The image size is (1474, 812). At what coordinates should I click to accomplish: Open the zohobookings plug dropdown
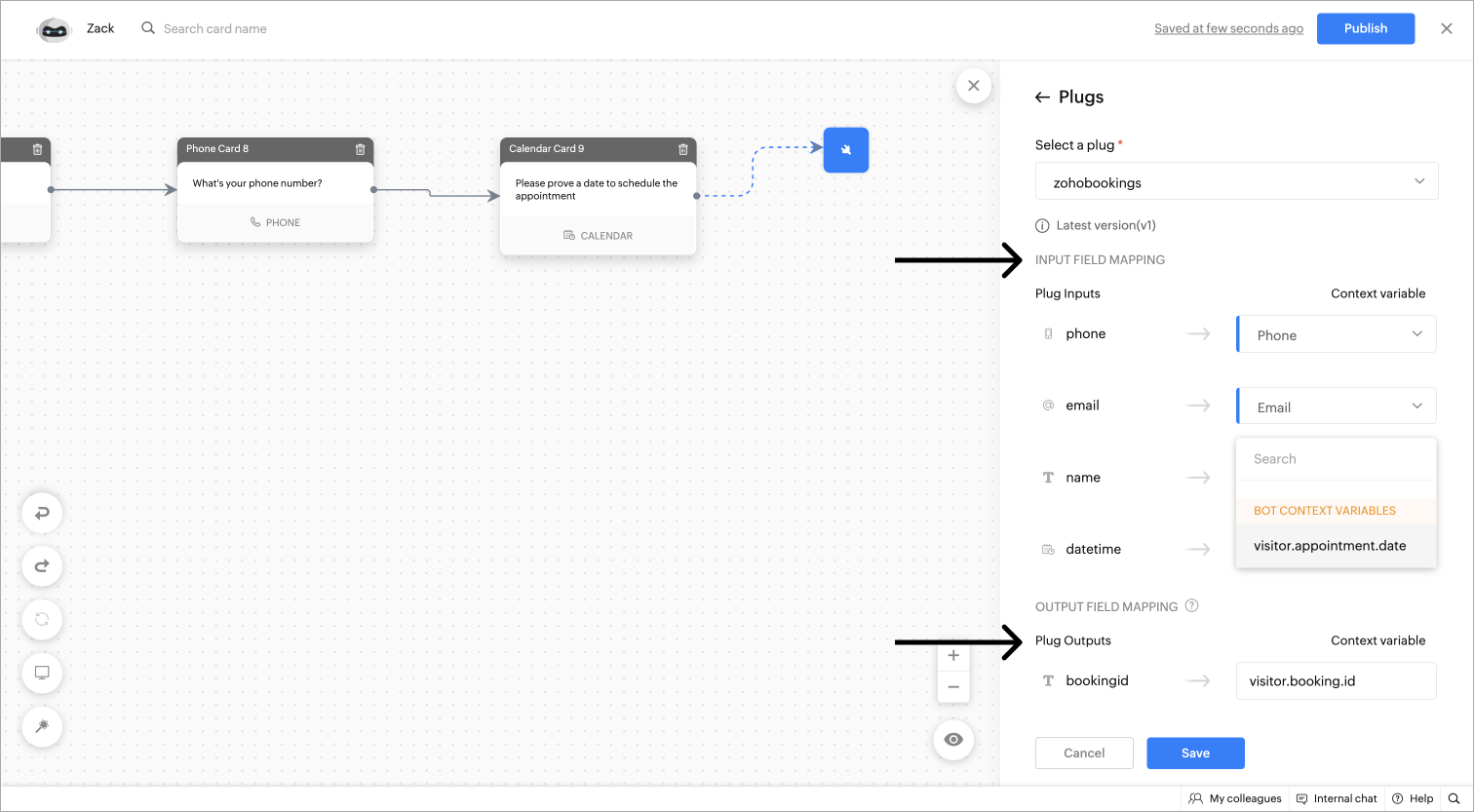[x=1236, y=182]
